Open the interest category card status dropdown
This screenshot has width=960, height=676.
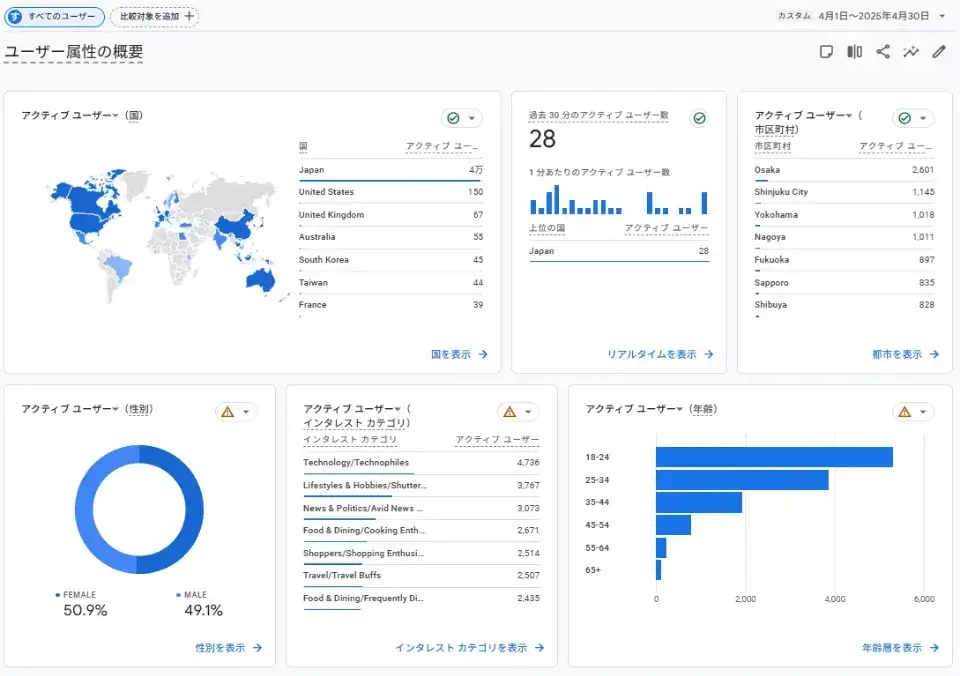(527, 411)
